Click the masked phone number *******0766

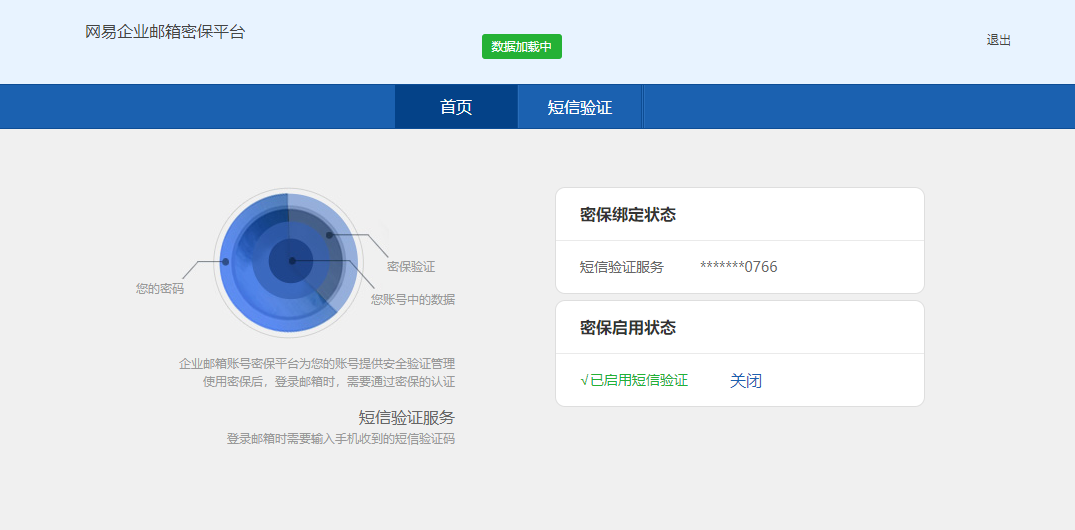[x=738, y=267]
